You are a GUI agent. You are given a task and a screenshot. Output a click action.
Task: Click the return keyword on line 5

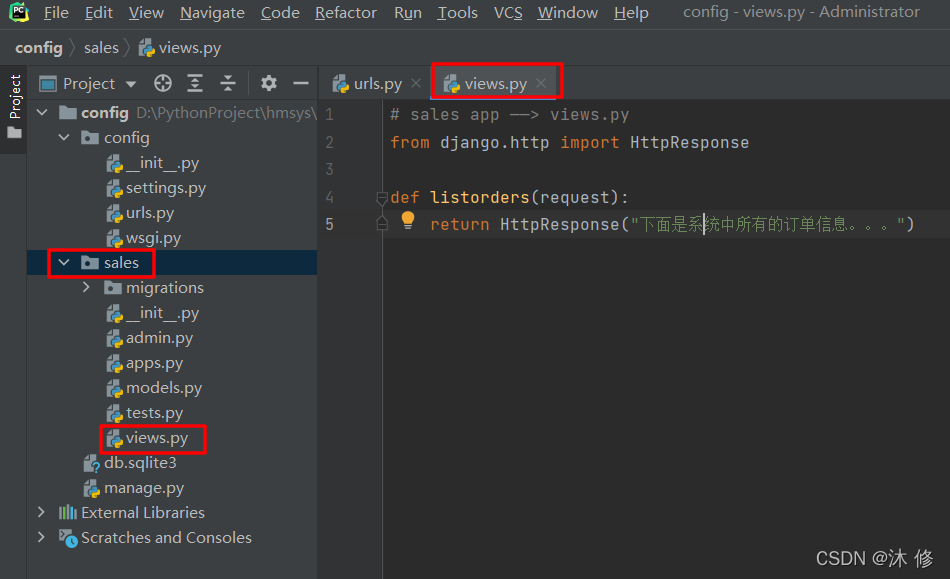(x=460, y=225)
